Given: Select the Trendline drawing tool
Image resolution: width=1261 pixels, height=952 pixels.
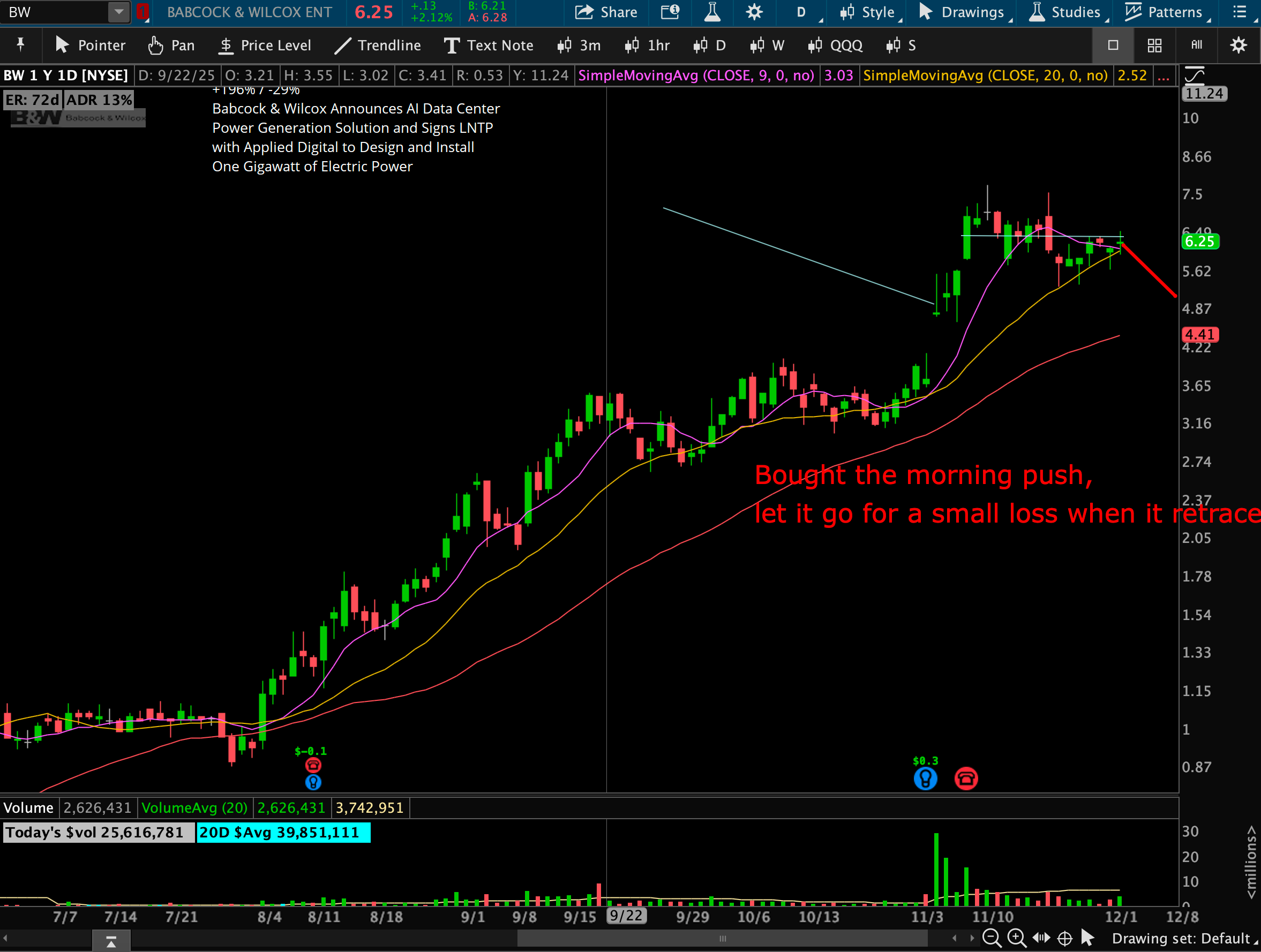Looking at the screenshot, I should 377,46.
